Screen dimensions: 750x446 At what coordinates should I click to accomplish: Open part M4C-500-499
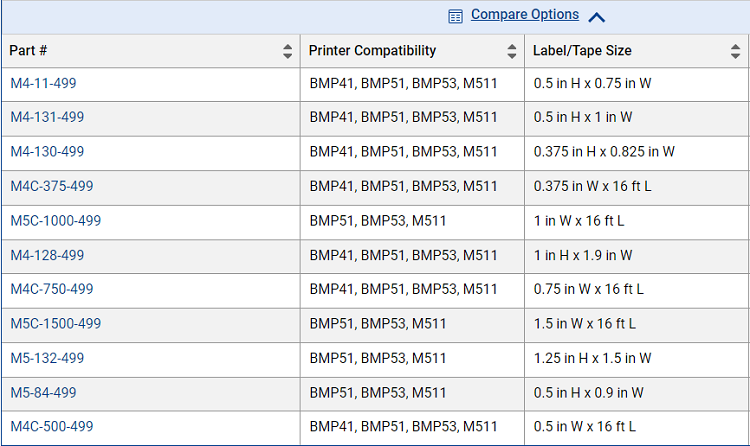(x=52, y=426)
